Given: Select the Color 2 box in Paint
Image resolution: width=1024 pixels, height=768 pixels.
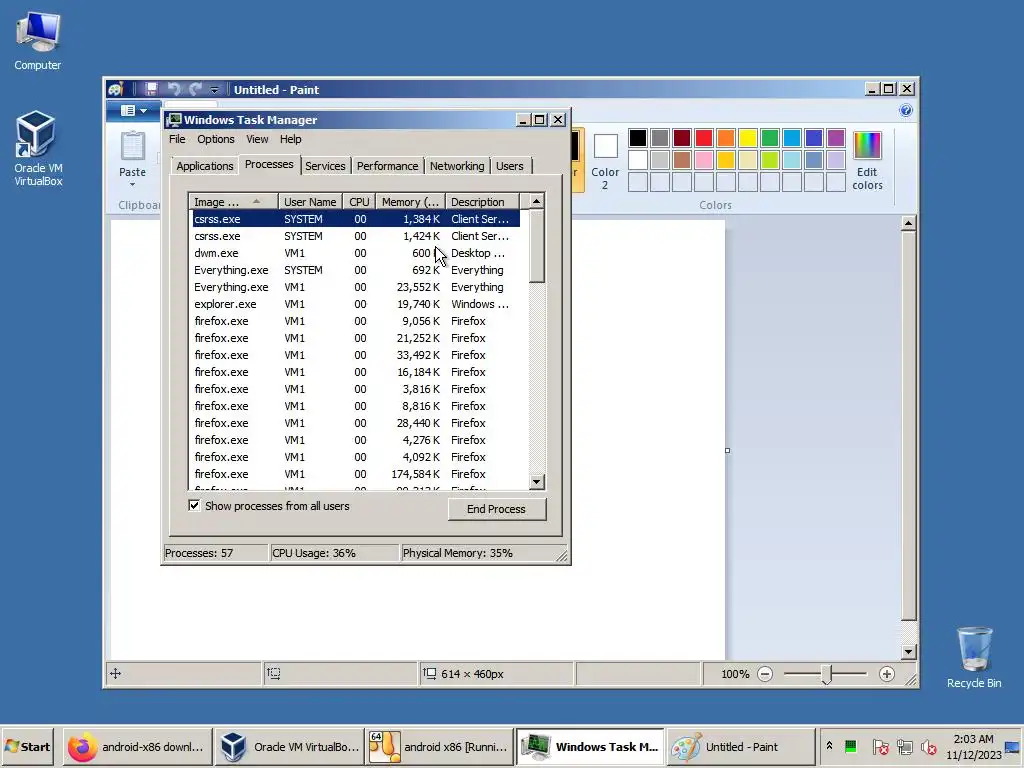Looking at the screenshot, I should click(x=605, y=161).
